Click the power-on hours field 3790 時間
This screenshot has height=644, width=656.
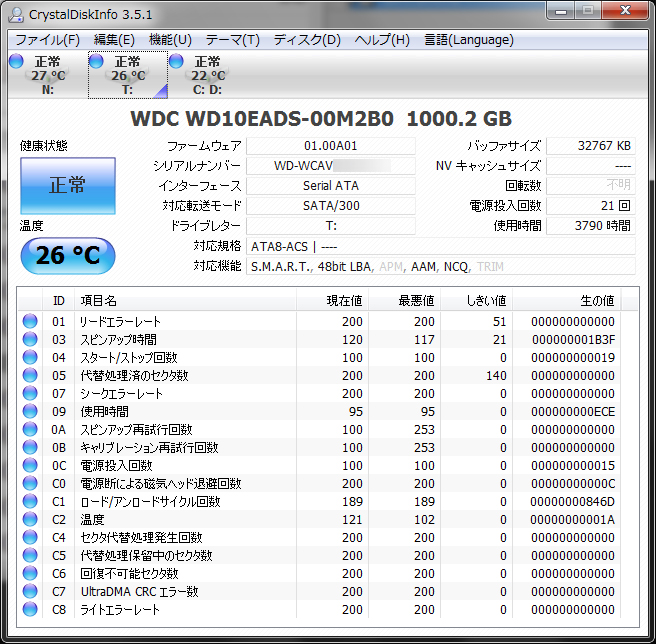click(x=591, y=226)
